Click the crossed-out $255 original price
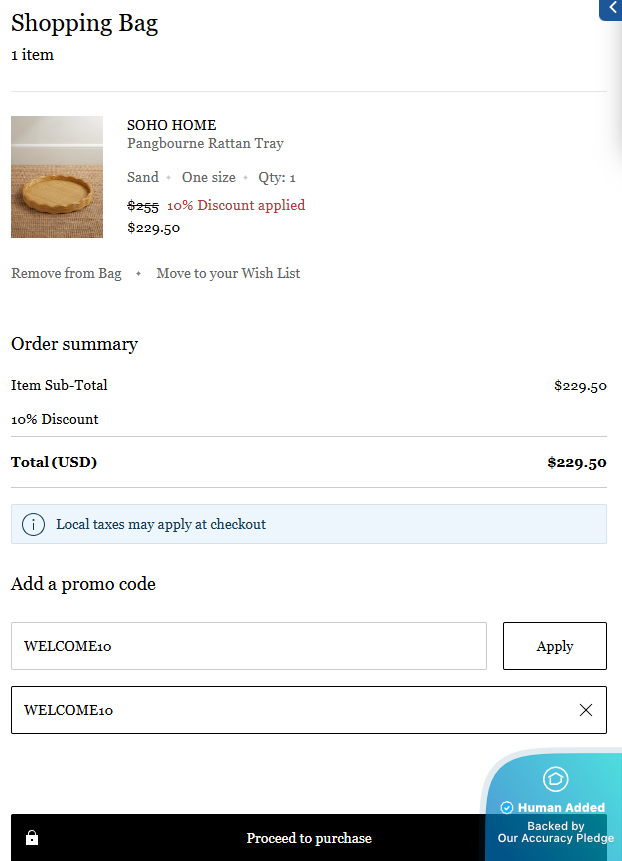 click(143, 205)
